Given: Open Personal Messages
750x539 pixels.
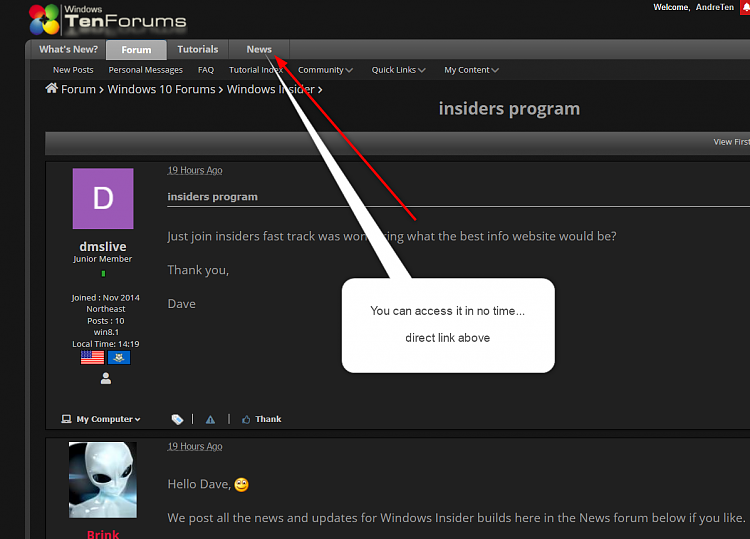Looking at the screenshot, I should 145,70.
